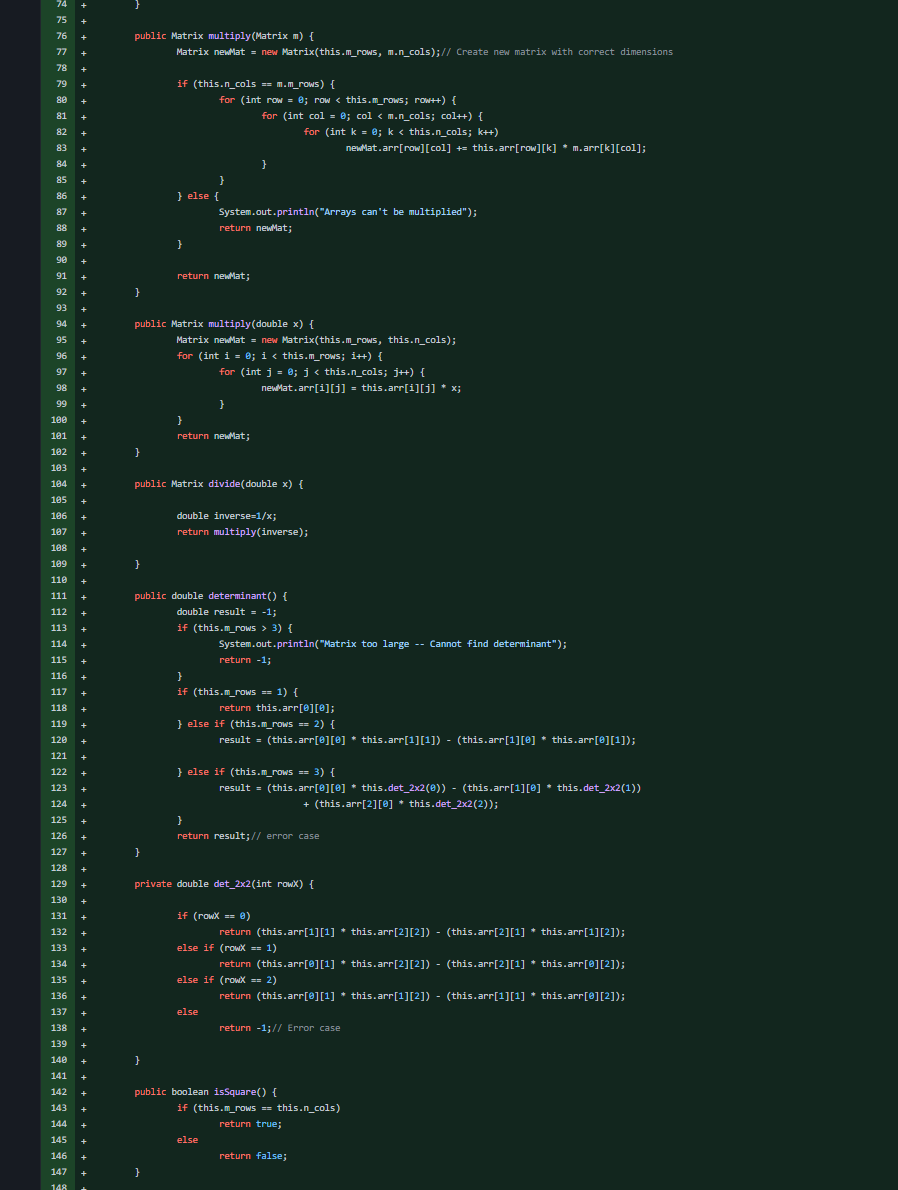Click the 'isSquare' method name

tap(235, 1092)
